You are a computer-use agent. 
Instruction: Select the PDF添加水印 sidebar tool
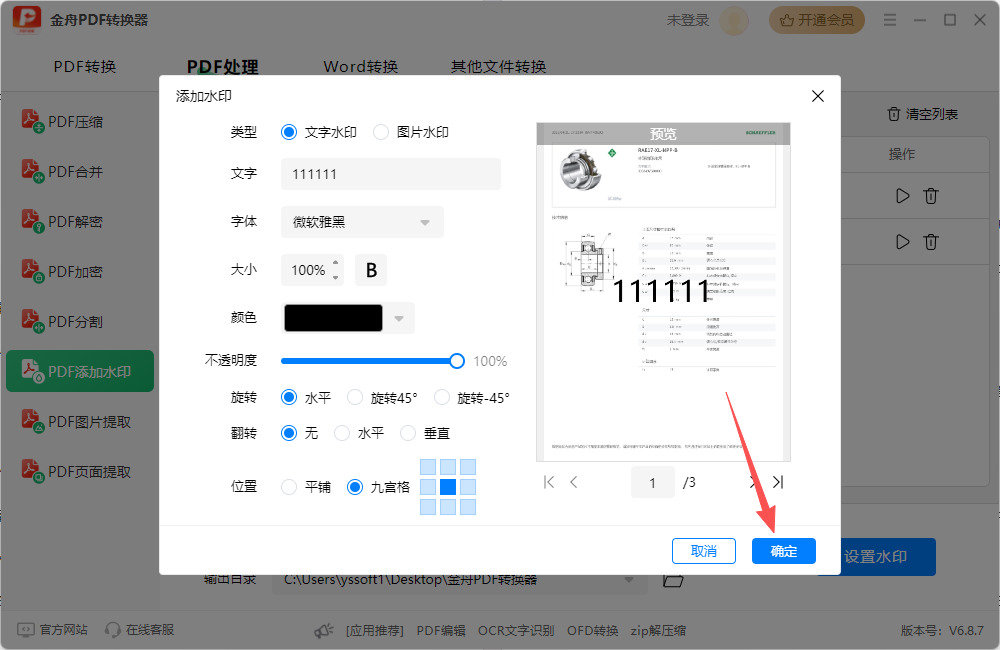pyautogui.click(x=80, y=371)
